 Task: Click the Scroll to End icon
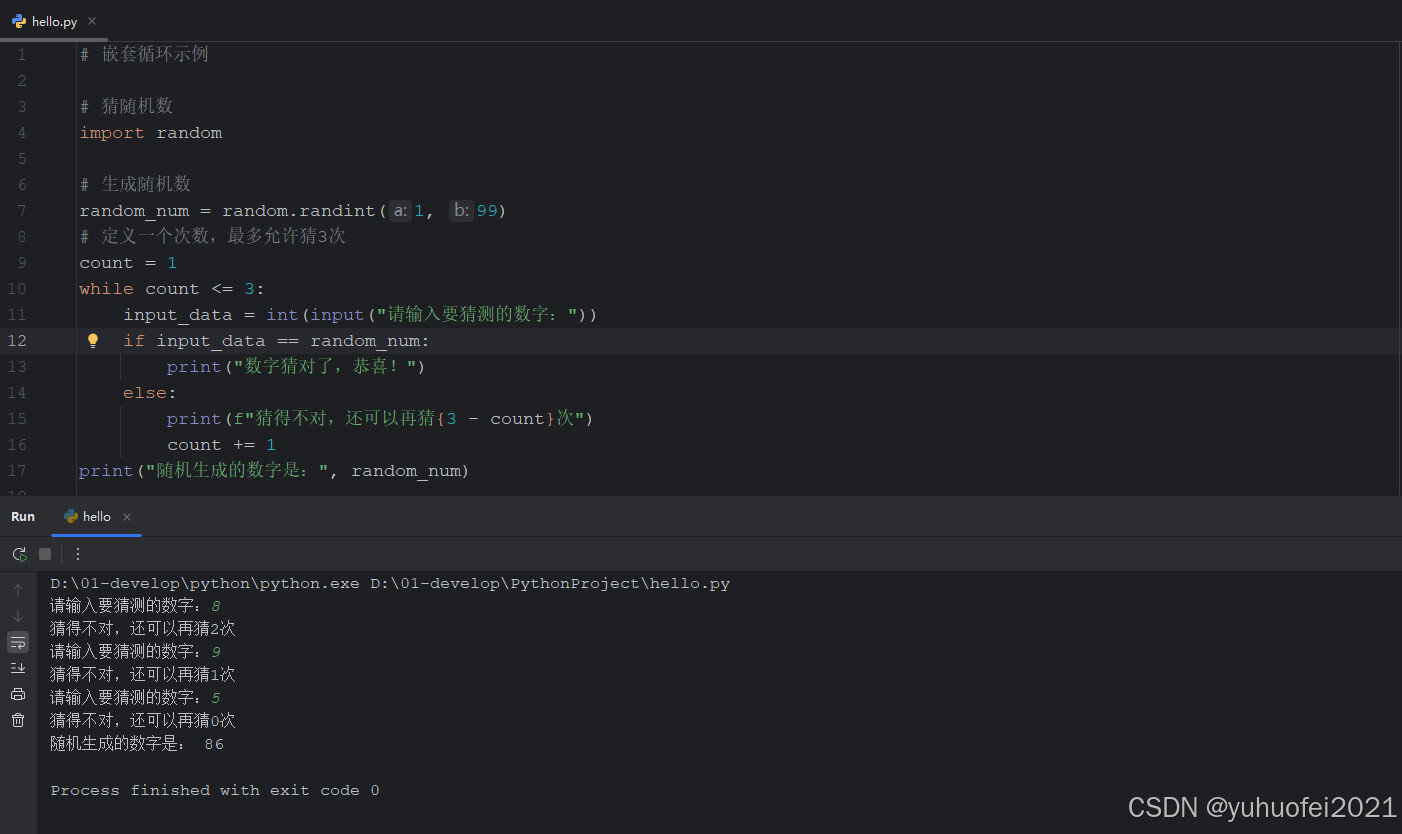[x=18, y=668]
